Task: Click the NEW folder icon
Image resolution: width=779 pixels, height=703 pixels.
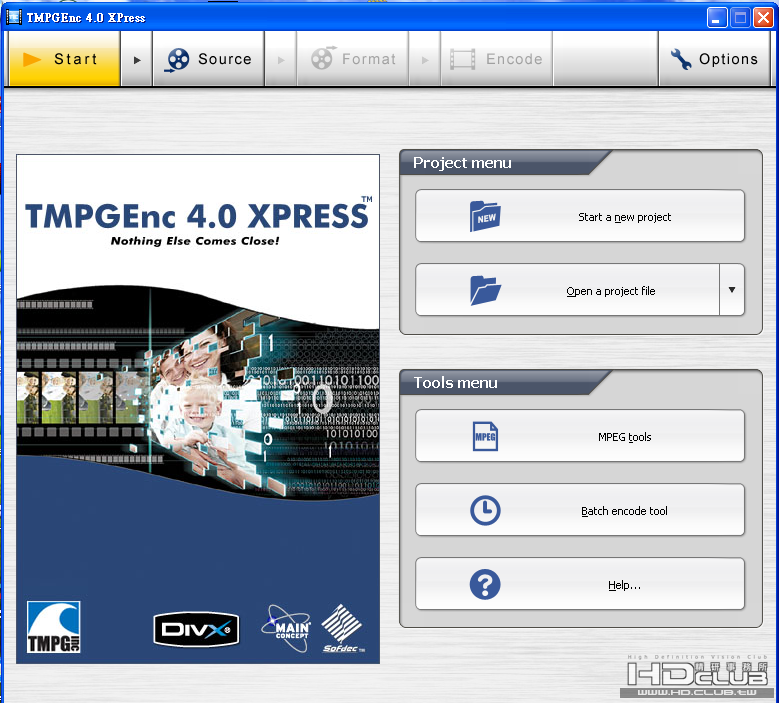Action: (485, 216)
